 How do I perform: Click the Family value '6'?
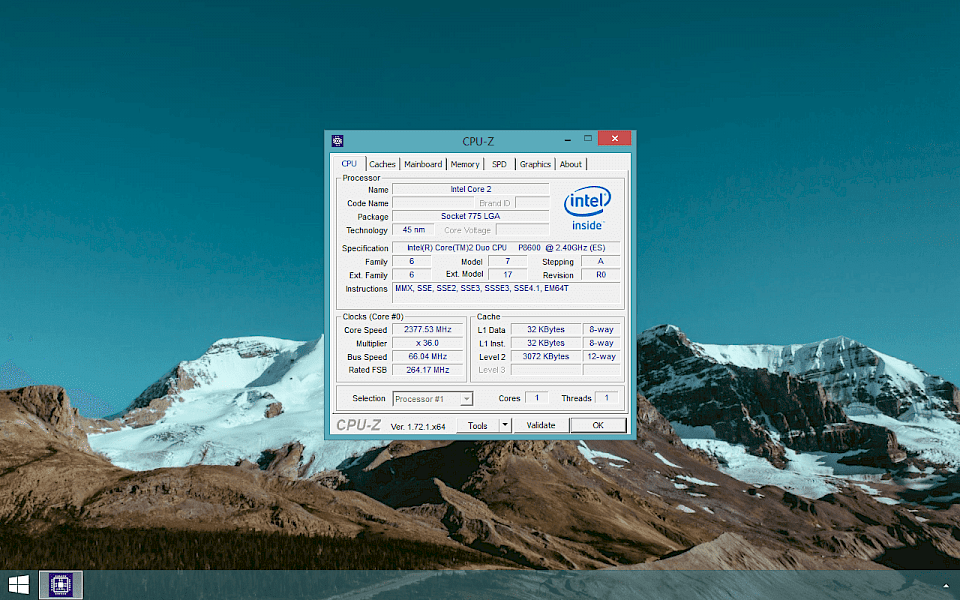click(411, 261)
